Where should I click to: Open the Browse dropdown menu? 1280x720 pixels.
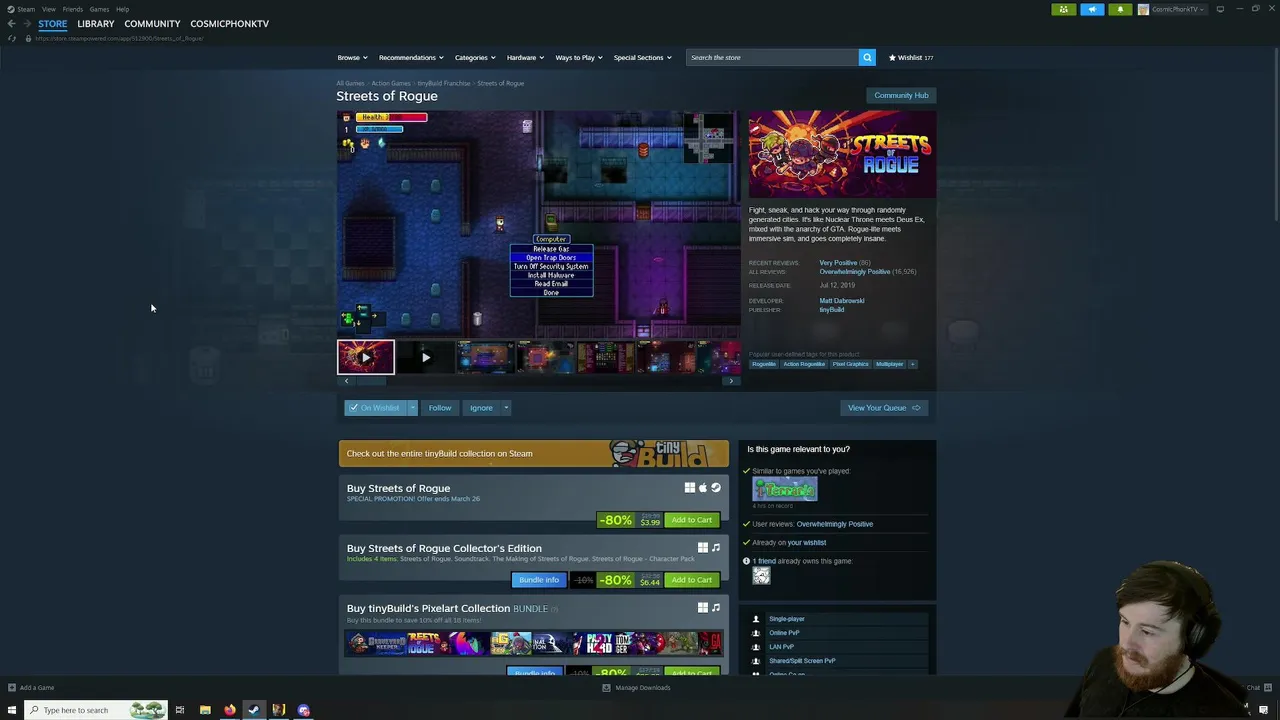(352, 57)
